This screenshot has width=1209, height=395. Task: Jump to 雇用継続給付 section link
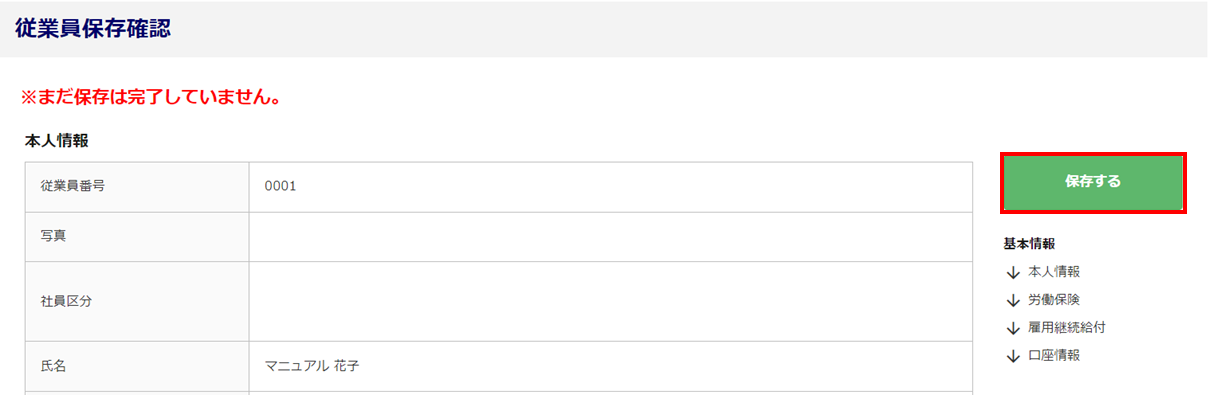pyautogui.click(x=1067, y=327)
